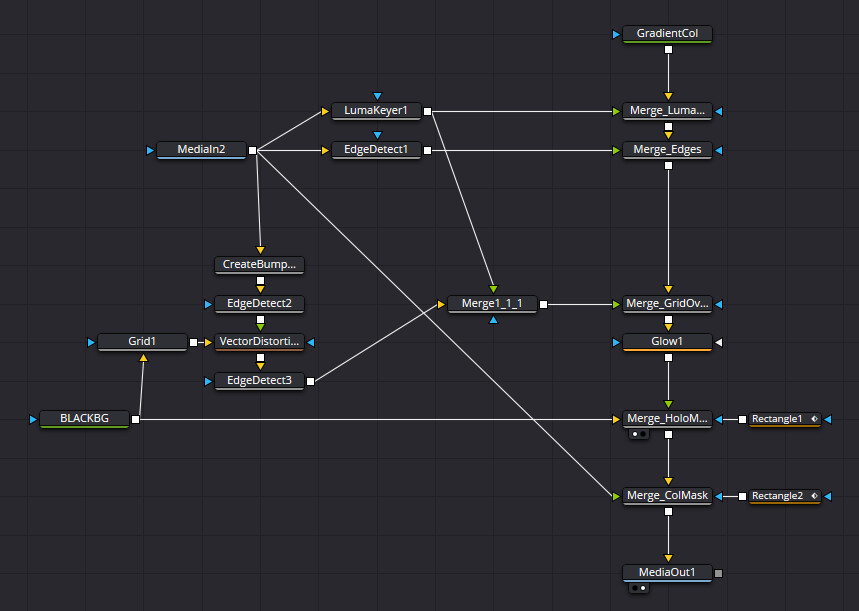This screenshot has width=859, height=611.
Task: Click the blue mask input above EdgeDetect1
Action: coord(377,135)
